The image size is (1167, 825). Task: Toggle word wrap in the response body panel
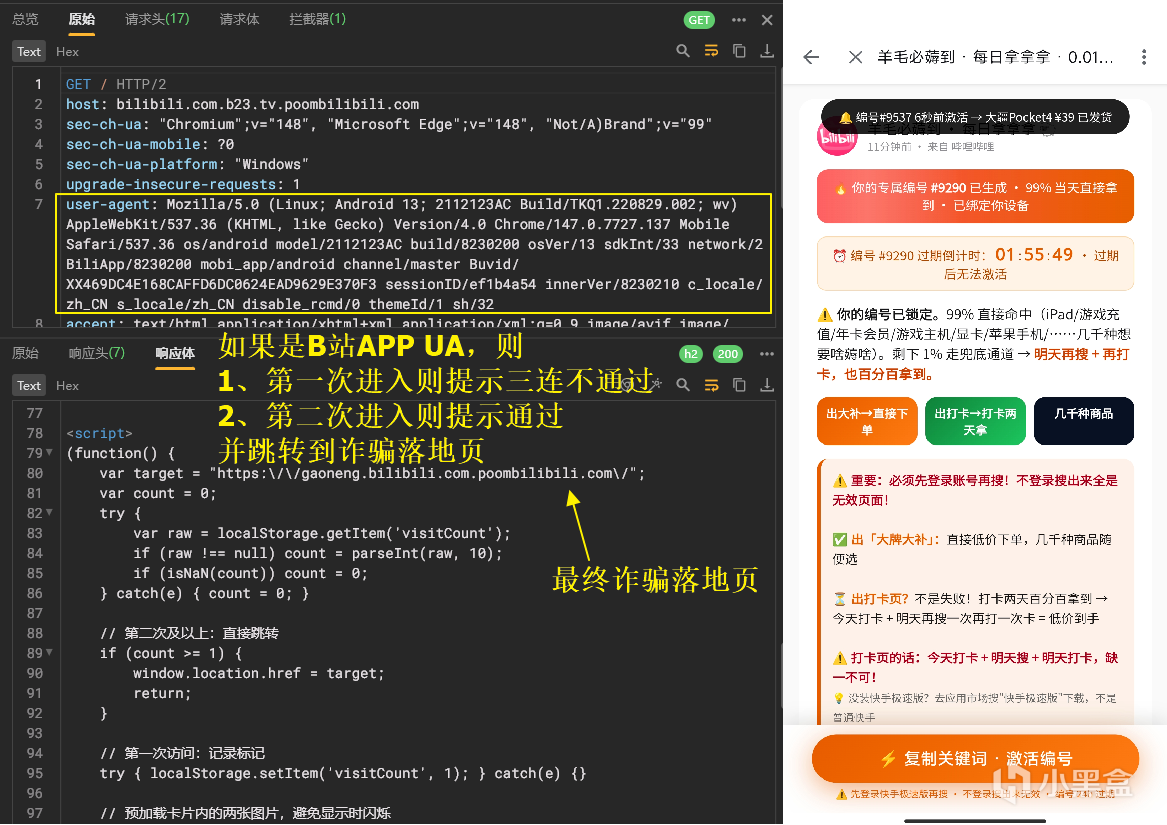point(712,385)
